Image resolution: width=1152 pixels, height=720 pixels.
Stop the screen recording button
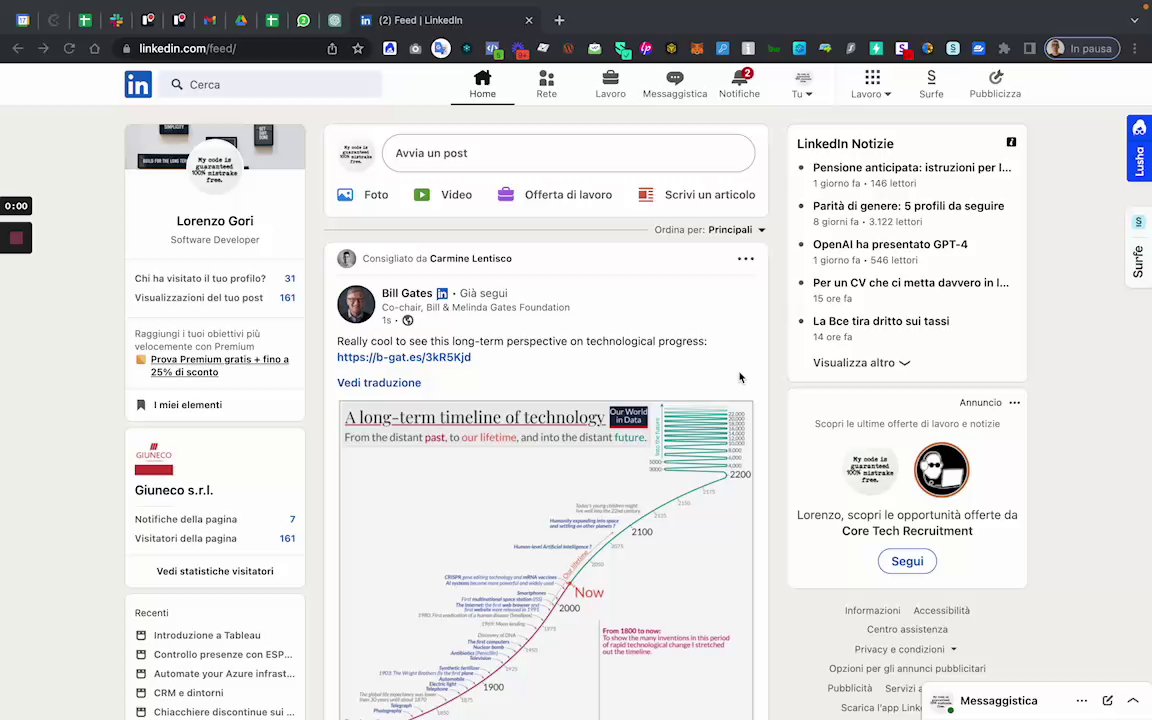pyautogui.click(x=16, y=238)
